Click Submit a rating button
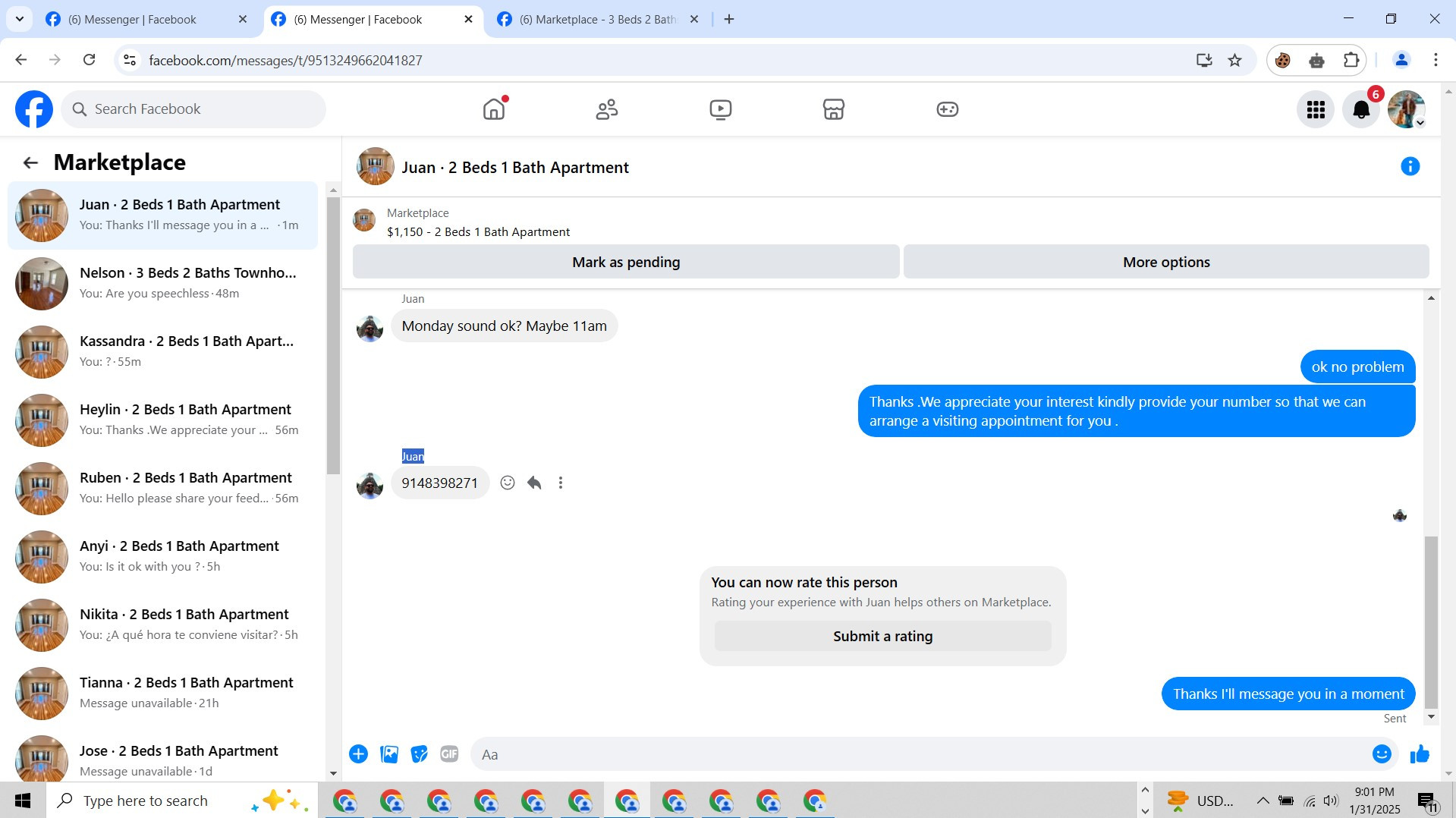 pyautogui.click(x=882, y=636)
